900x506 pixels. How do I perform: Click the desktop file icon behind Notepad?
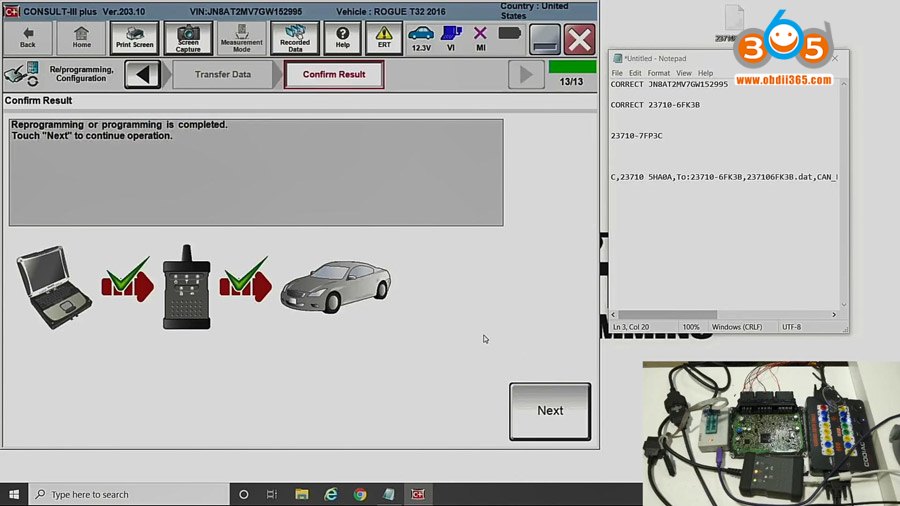[x=733, y=23]
